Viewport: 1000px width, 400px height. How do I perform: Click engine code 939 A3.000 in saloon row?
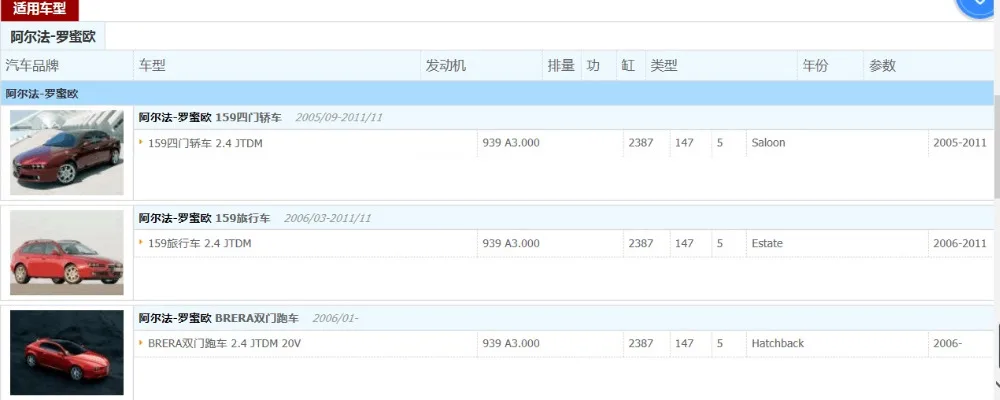(511, 143)
